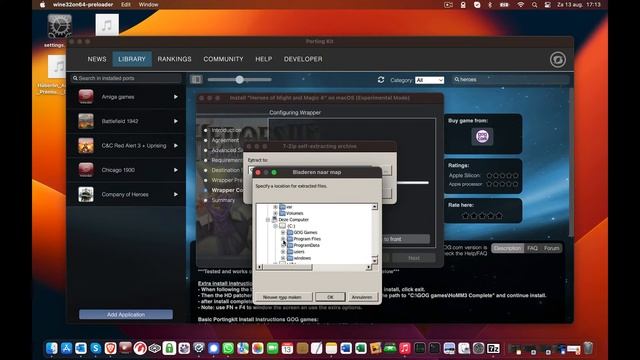
Task: Open the App Store dock icon
Action: click(x=66, y=348)
